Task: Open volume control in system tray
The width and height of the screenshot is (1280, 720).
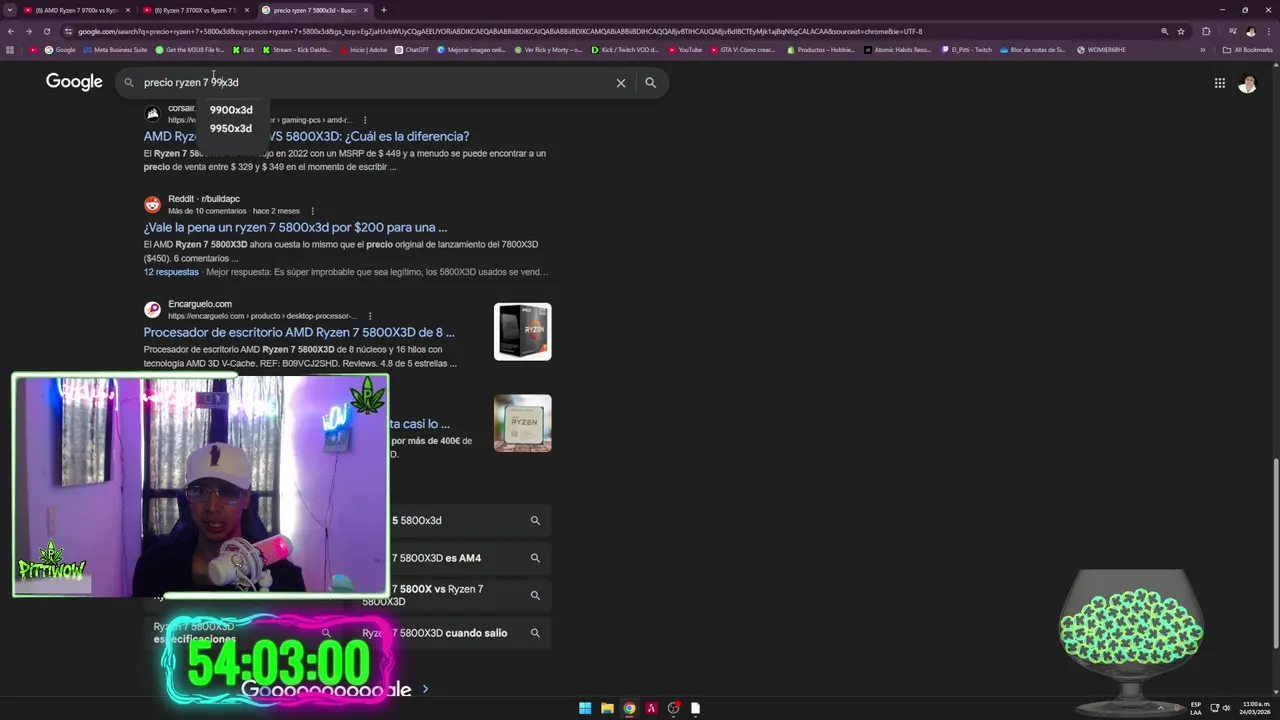Action: pos(1226,708)
